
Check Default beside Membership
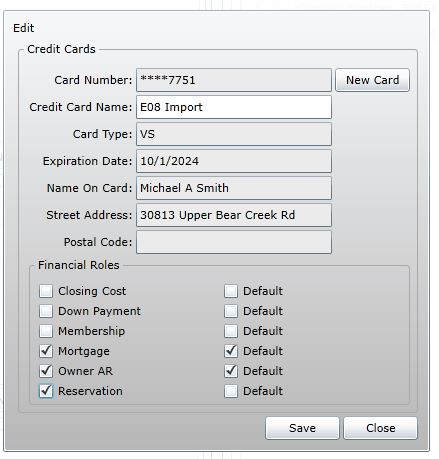231,331
